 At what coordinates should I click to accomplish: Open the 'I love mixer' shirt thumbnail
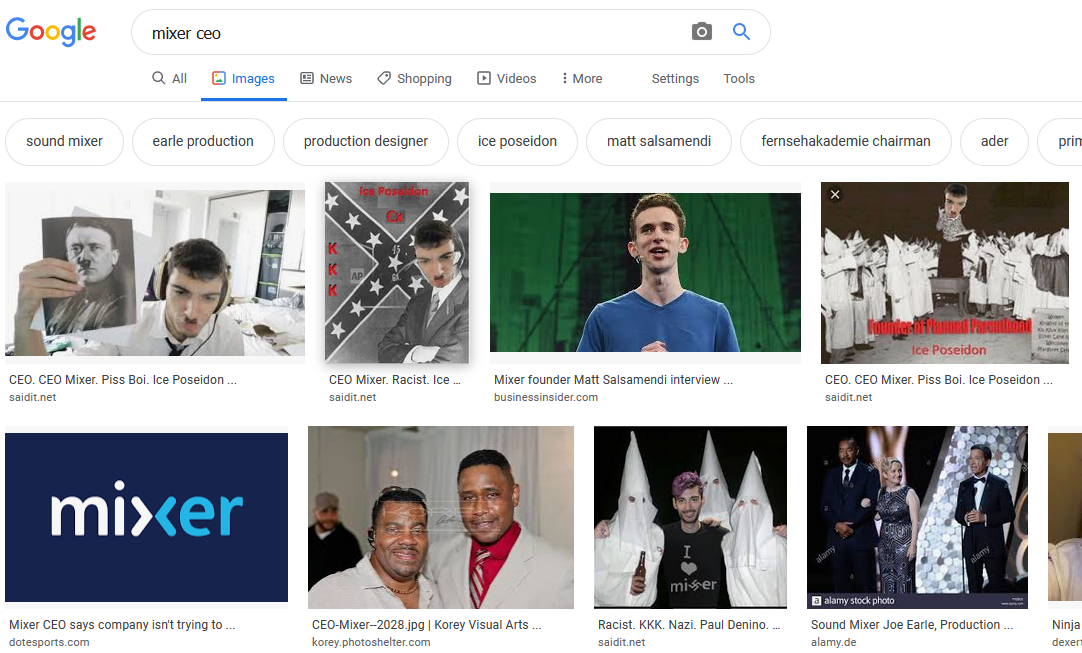(x=690, y=517)
